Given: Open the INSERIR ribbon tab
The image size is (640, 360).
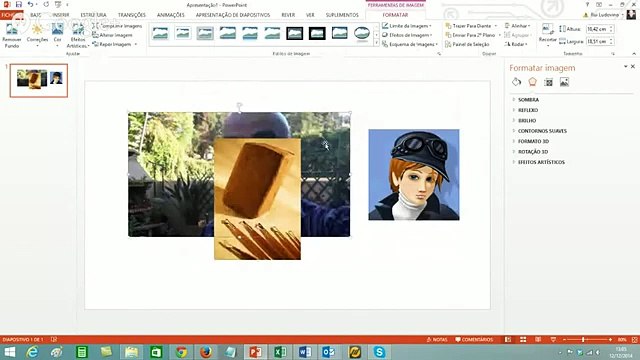Looking at the screenshot, I should [x=61, y=15].
